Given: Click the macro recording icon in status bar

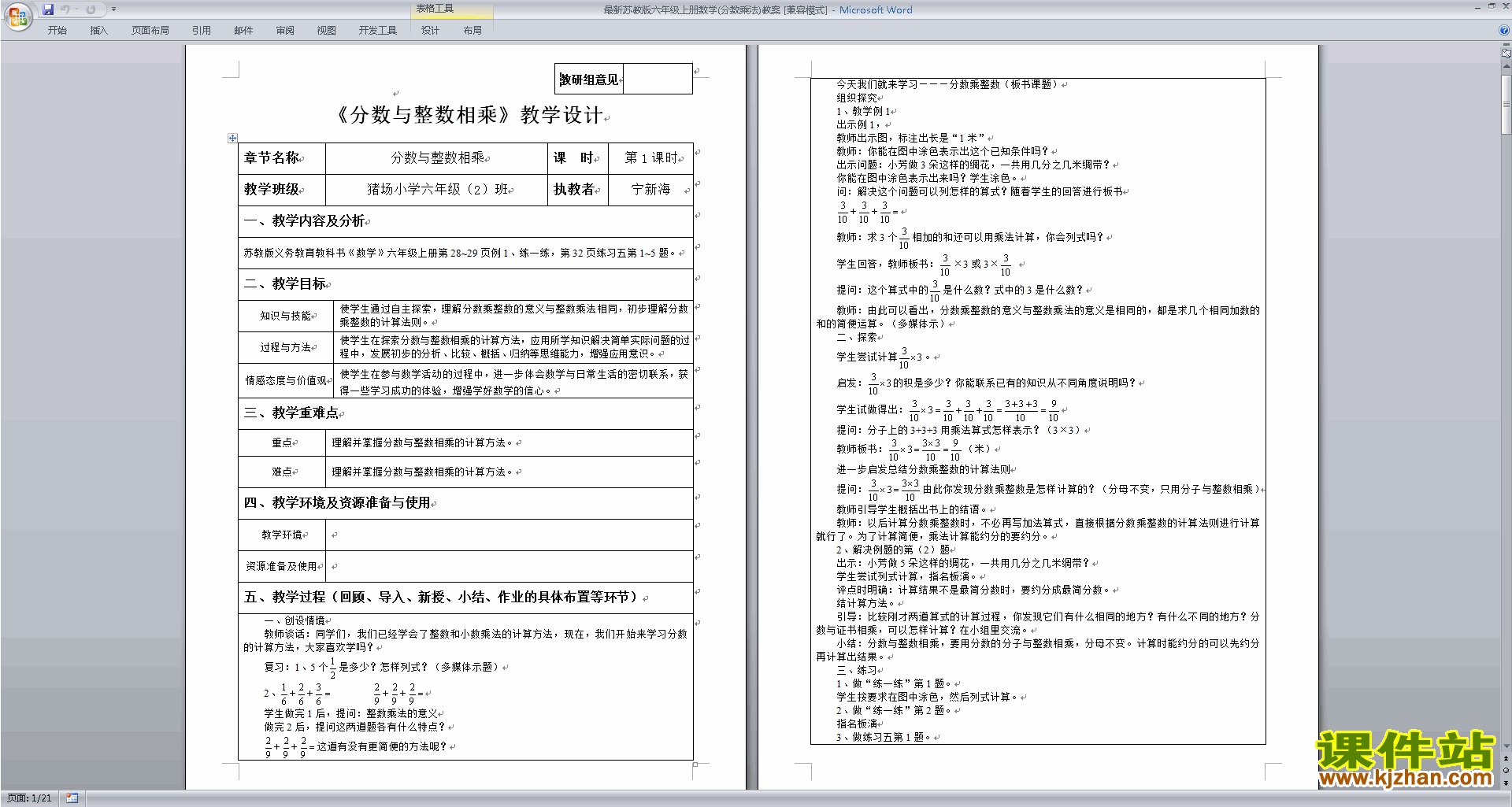Looking at the screenshot, I should [x=72, y=798].
